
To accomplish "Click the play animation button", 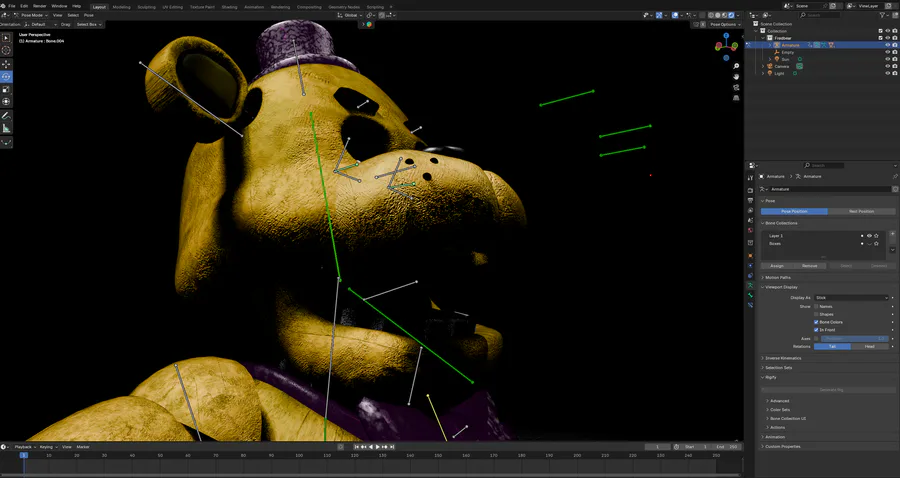I will (x=378, y=446).
